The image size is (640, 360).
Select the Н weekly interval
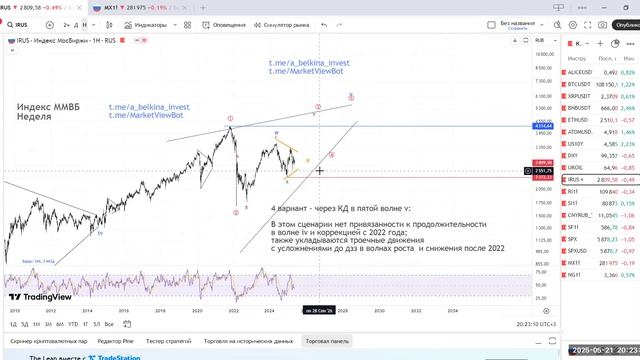pyautogui.click(x=84, y=25)
